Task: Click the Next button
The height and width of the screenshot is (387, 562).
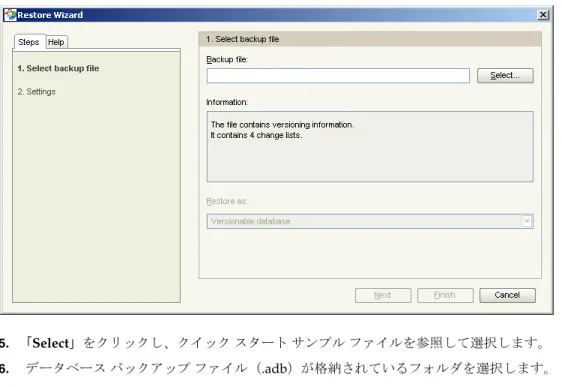Action: 383,295
